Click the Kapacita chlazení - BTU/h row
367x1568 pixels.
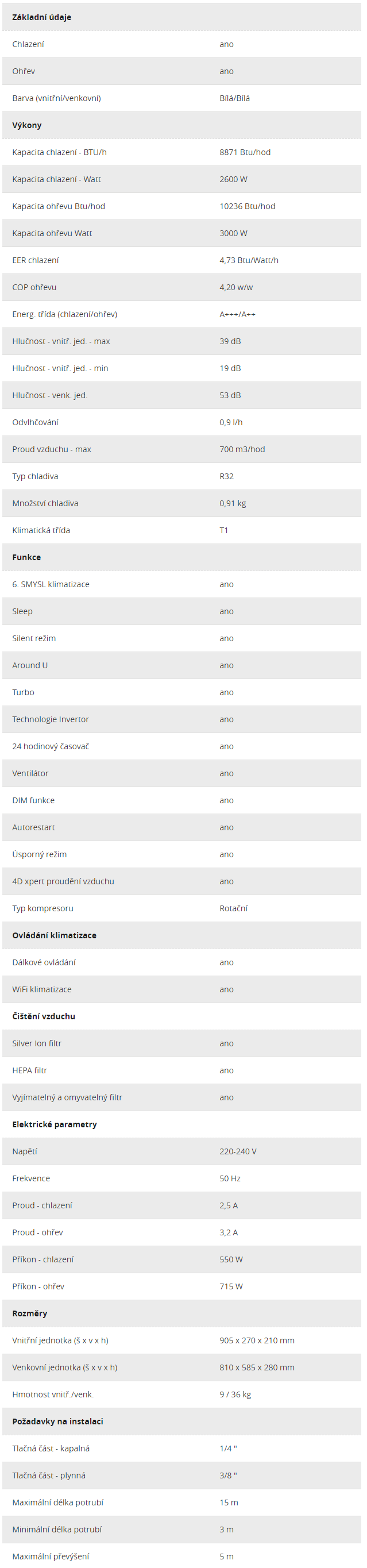click(x=181, y=152)
